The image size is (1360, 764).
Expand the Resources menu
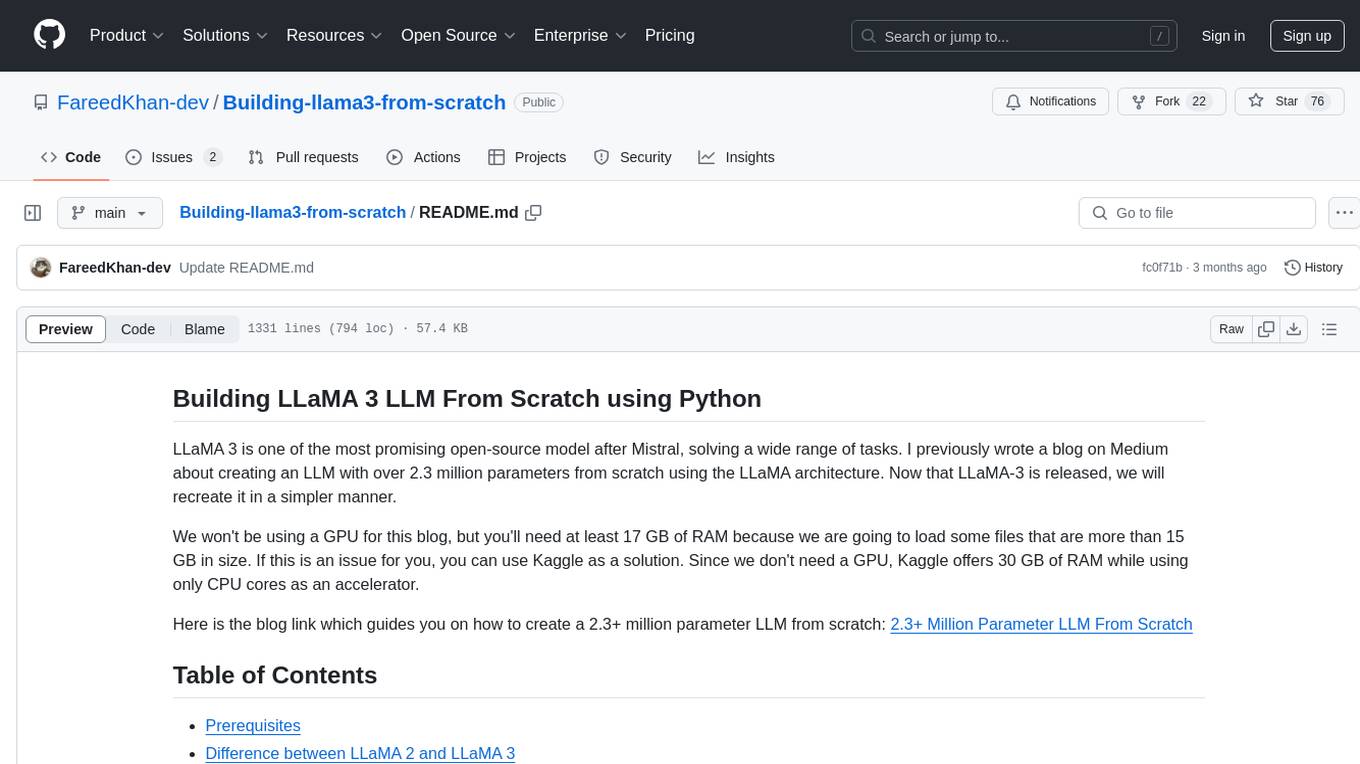[x=334, y=35]
